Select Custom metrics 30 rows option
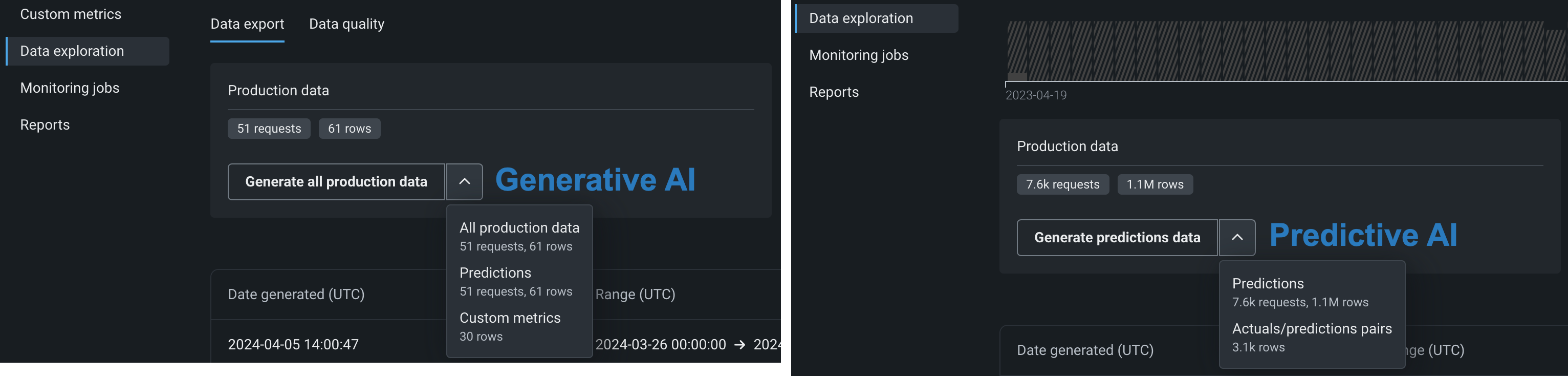Image resolution: width=1568 pixels, height=376 pixels. coord(510,326)
